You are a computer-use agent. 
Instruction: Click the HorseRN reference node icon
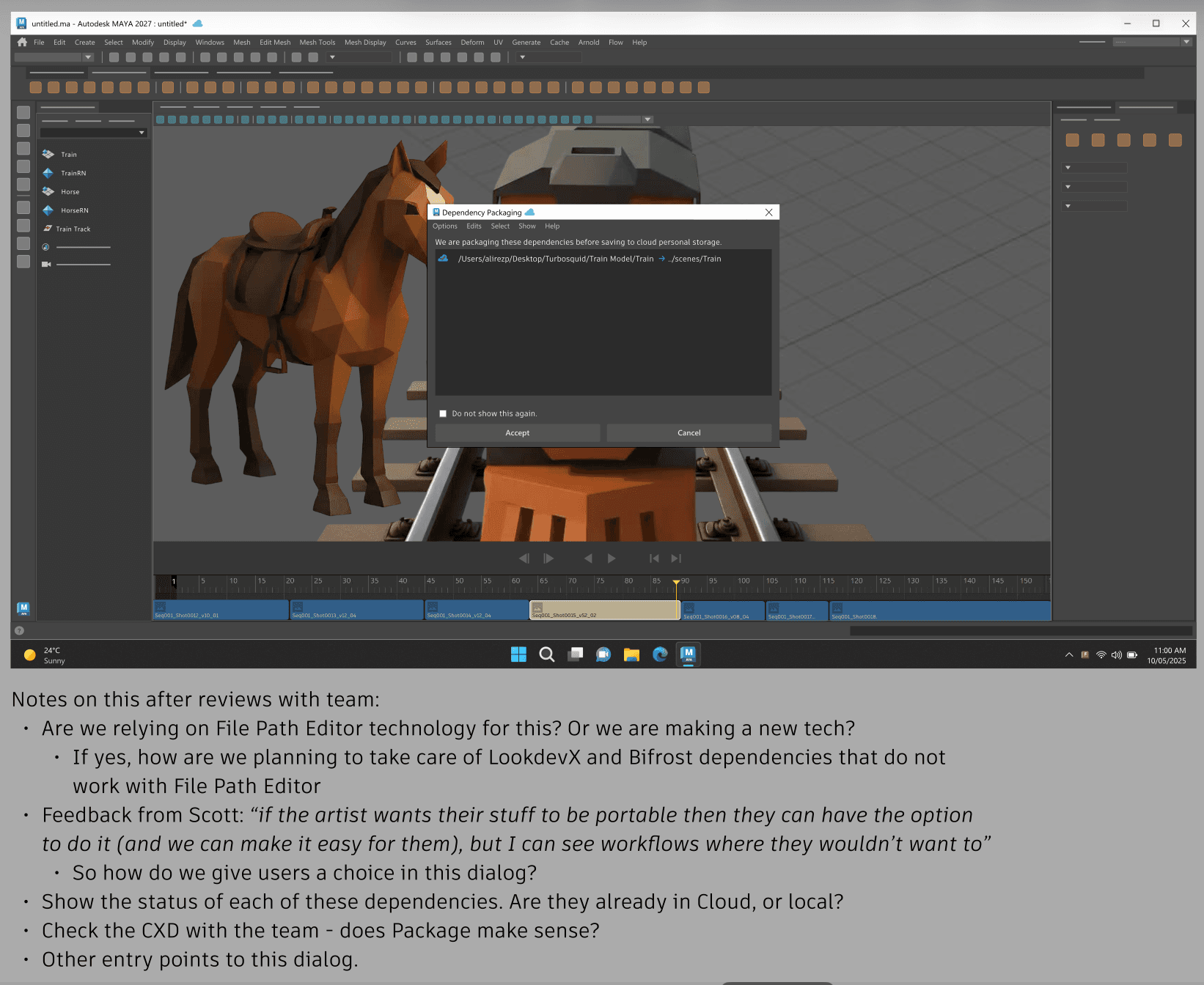click(48, 210)
